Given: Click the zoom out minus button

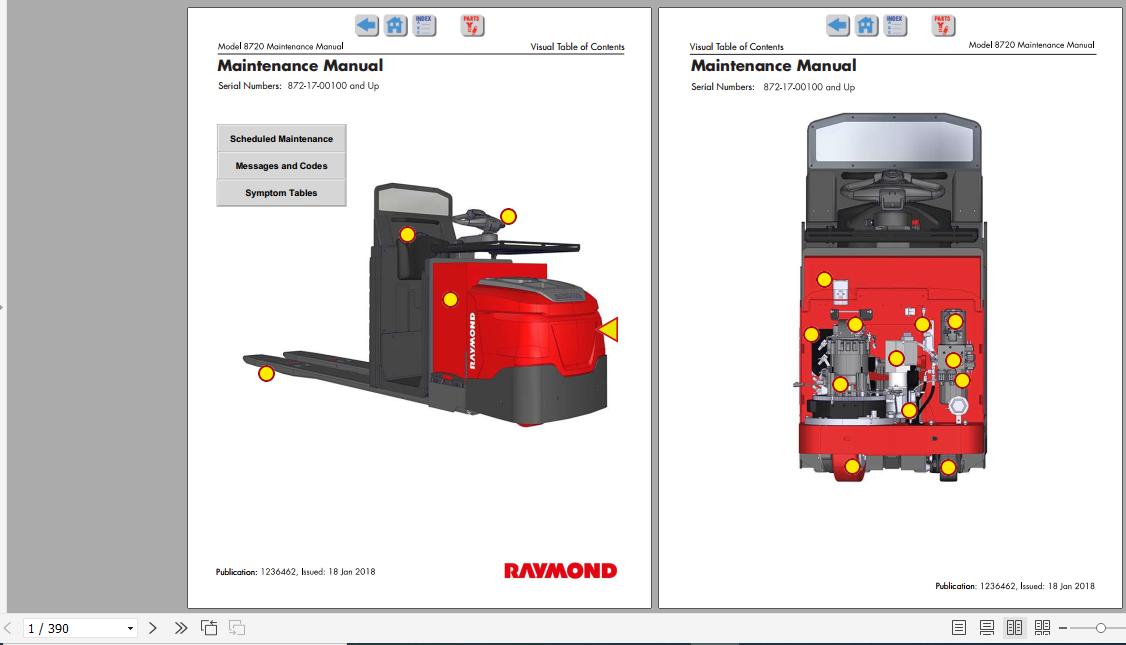Looking at the screenshot, I should [1063, 628].
